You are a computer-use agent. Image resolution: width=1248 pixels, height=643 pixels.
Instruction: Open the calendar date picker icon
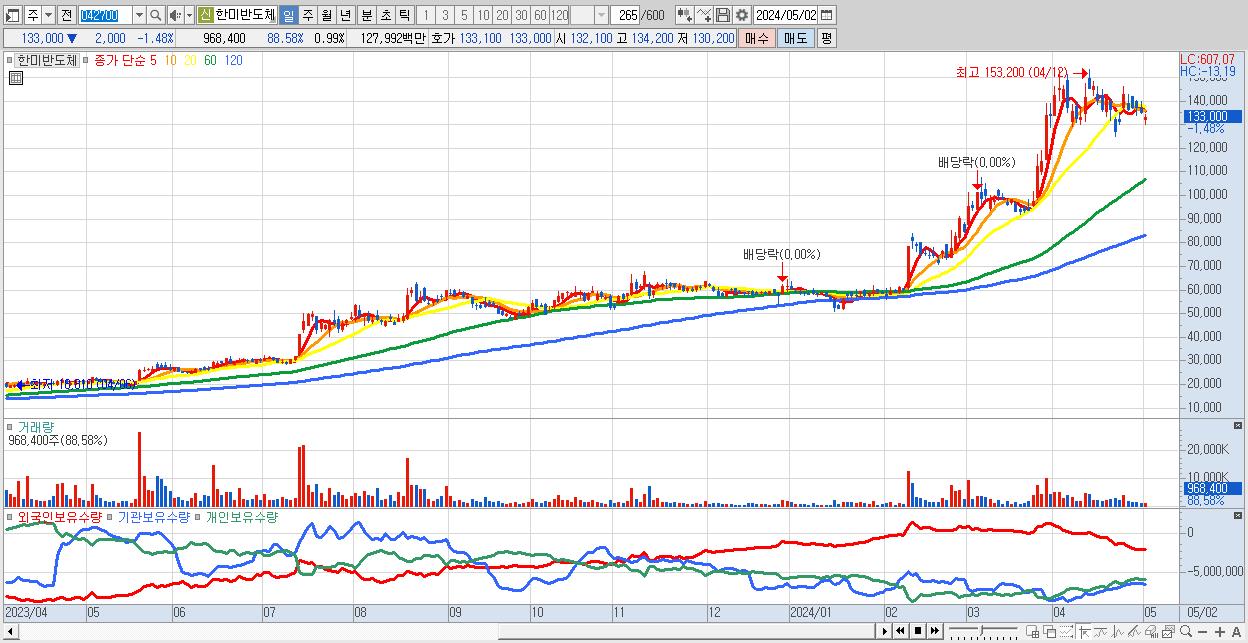(x=829, y=15)
